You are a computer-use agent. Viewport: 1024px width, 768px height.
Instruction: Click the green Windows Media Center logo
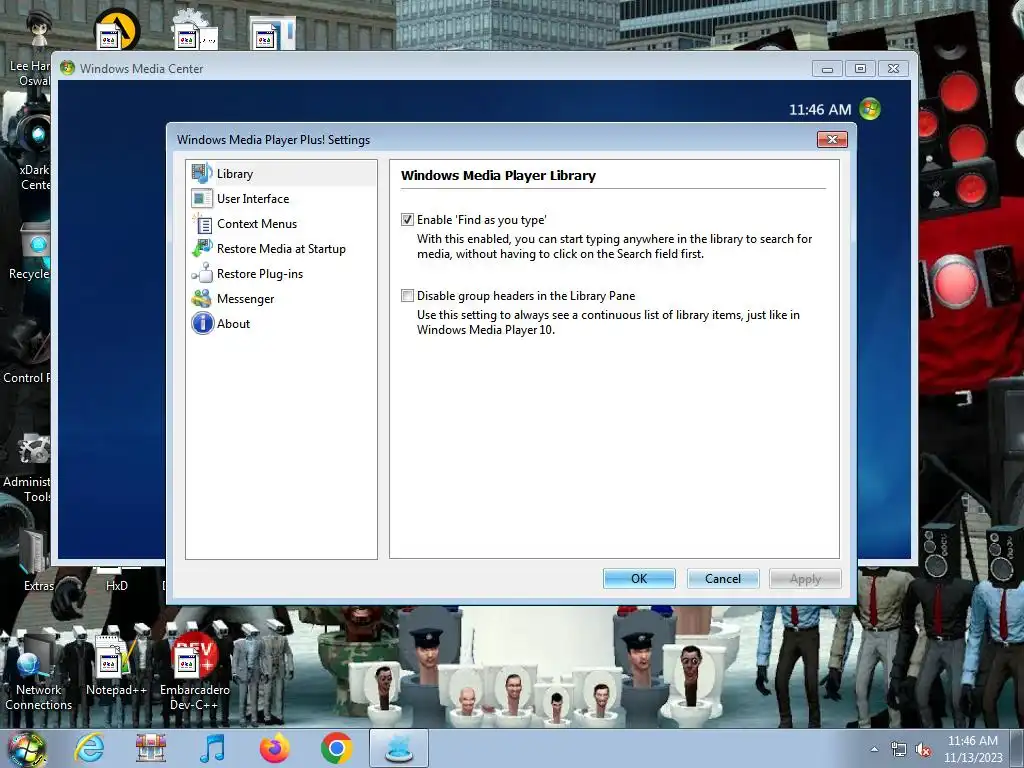click(x=870, y=109)
